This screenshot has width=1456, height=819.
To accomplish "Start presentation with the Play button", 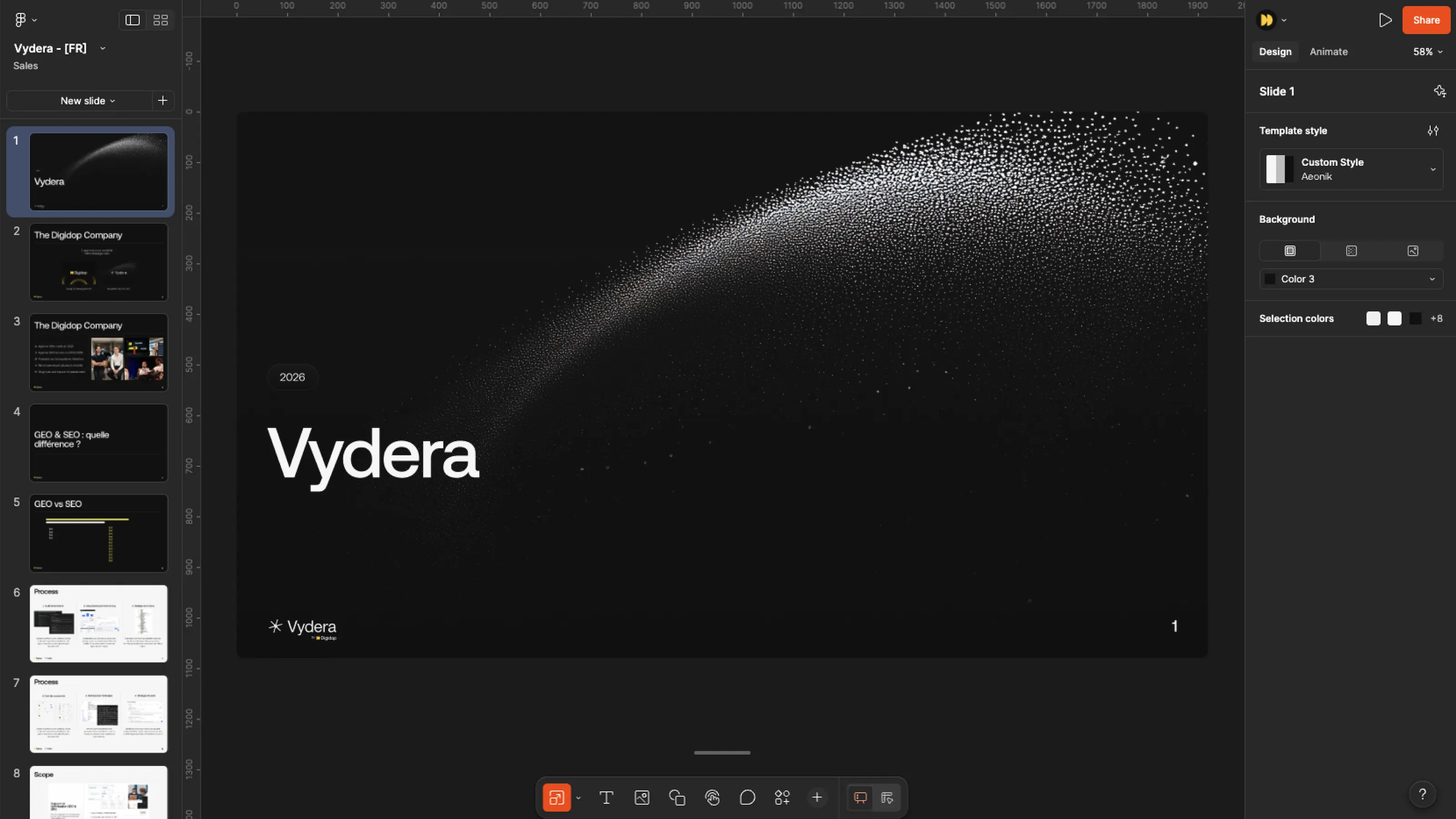I will click(1385, 20).
